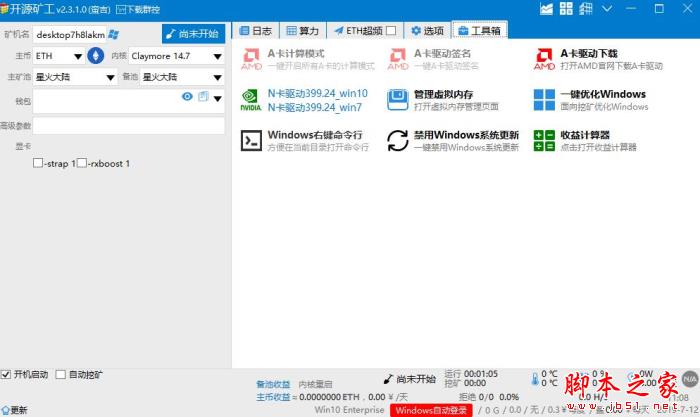Viewport: 700px width, 417px height.
Task: Open the 主矿池 星火大陆 dropdown
Action: tap(75, 77)
